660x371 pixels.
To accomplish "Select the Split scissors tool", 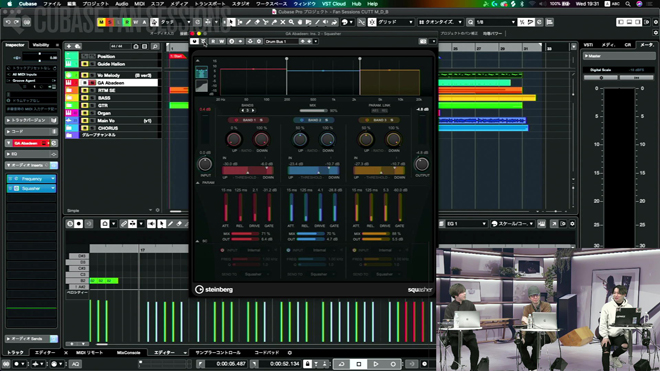I will point(266,22).
